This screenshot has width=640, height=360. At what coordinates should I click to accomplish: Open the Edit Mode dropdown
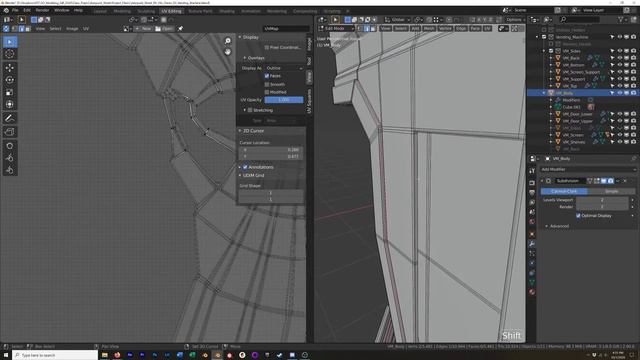(336, 29)
